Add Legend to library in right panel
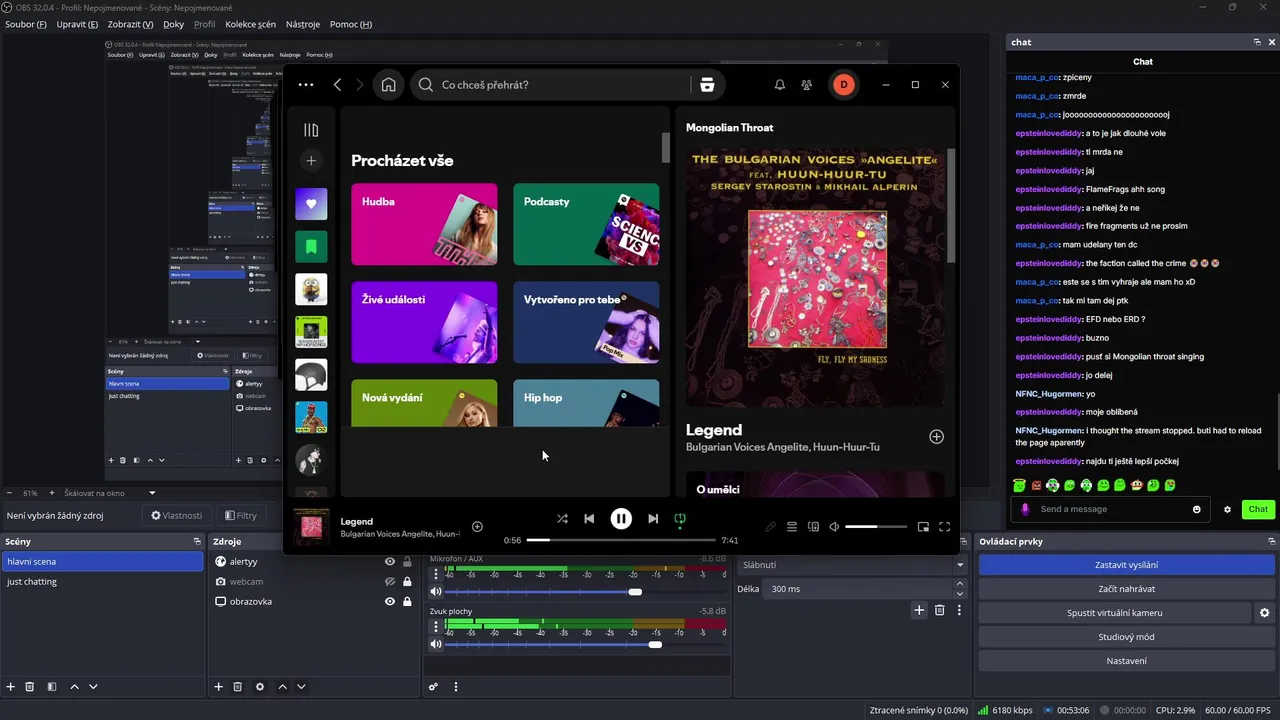The width and height of the screenshot is (1280, 720). click(x=936, y=437)
